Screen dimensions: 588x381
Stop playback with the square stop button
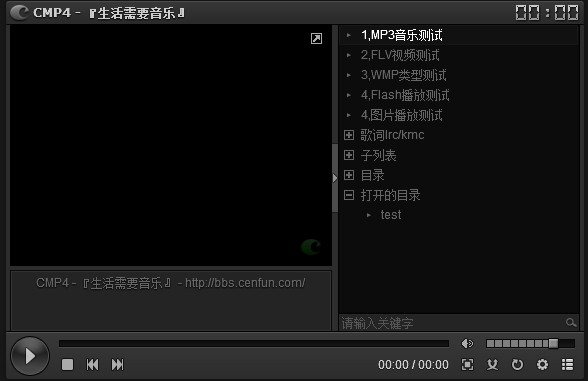(x=68, y=364)
